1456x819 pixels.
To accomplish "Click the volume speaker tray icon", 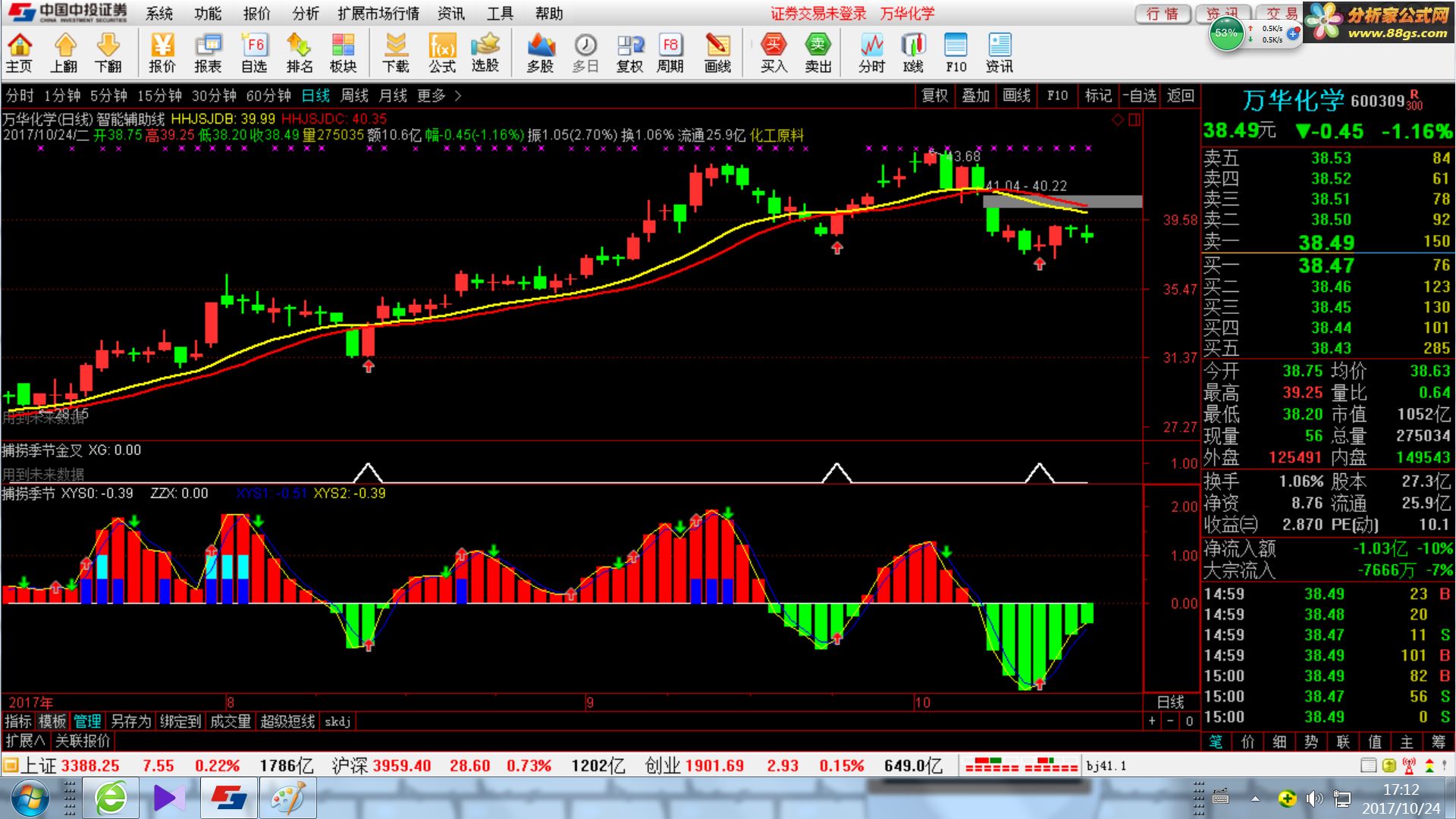I will click(x=1314, y=799).
